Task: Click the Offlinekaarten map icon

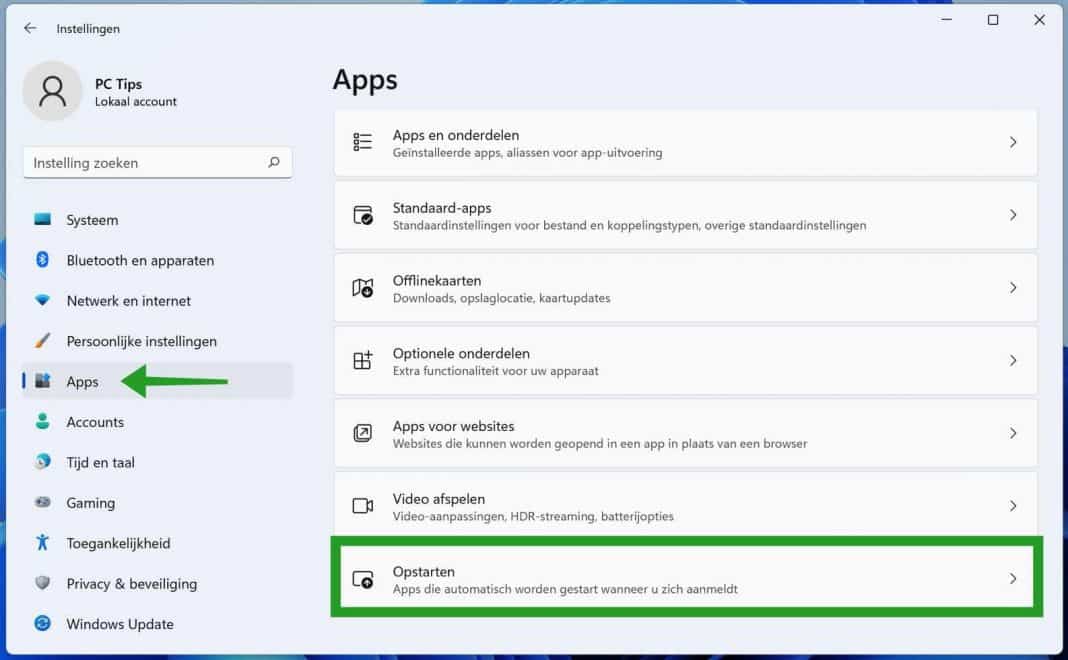Action: 366,288
